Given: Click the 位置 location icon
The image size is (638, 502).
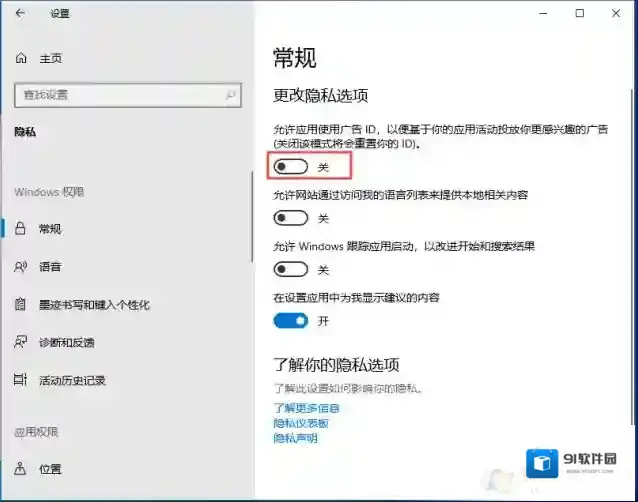Looking at the screenshot, I should (21, 468).
